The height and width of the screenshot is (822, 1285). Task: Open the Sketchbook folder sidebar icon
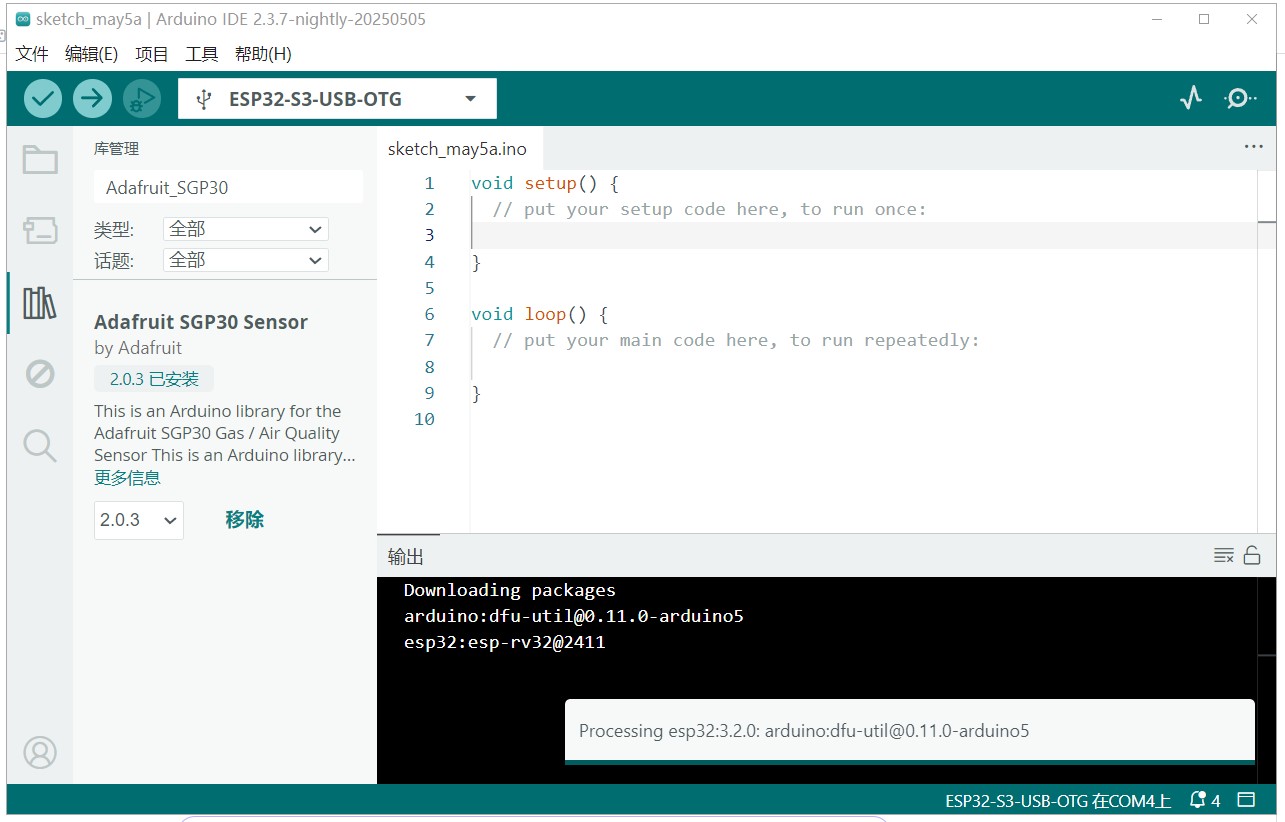[x=40, y=159]
